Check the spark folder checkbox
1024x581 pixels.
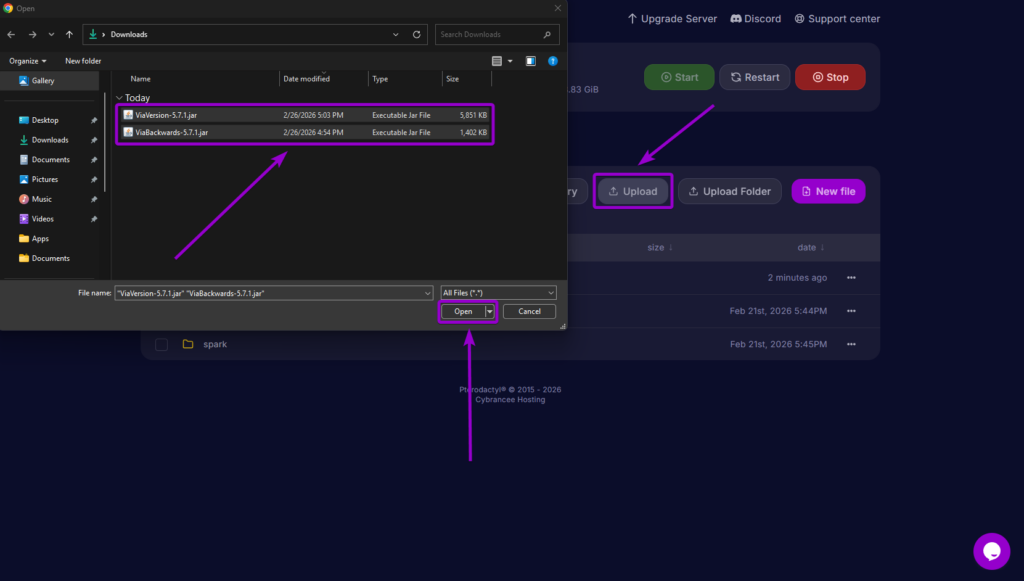point(161,344)
